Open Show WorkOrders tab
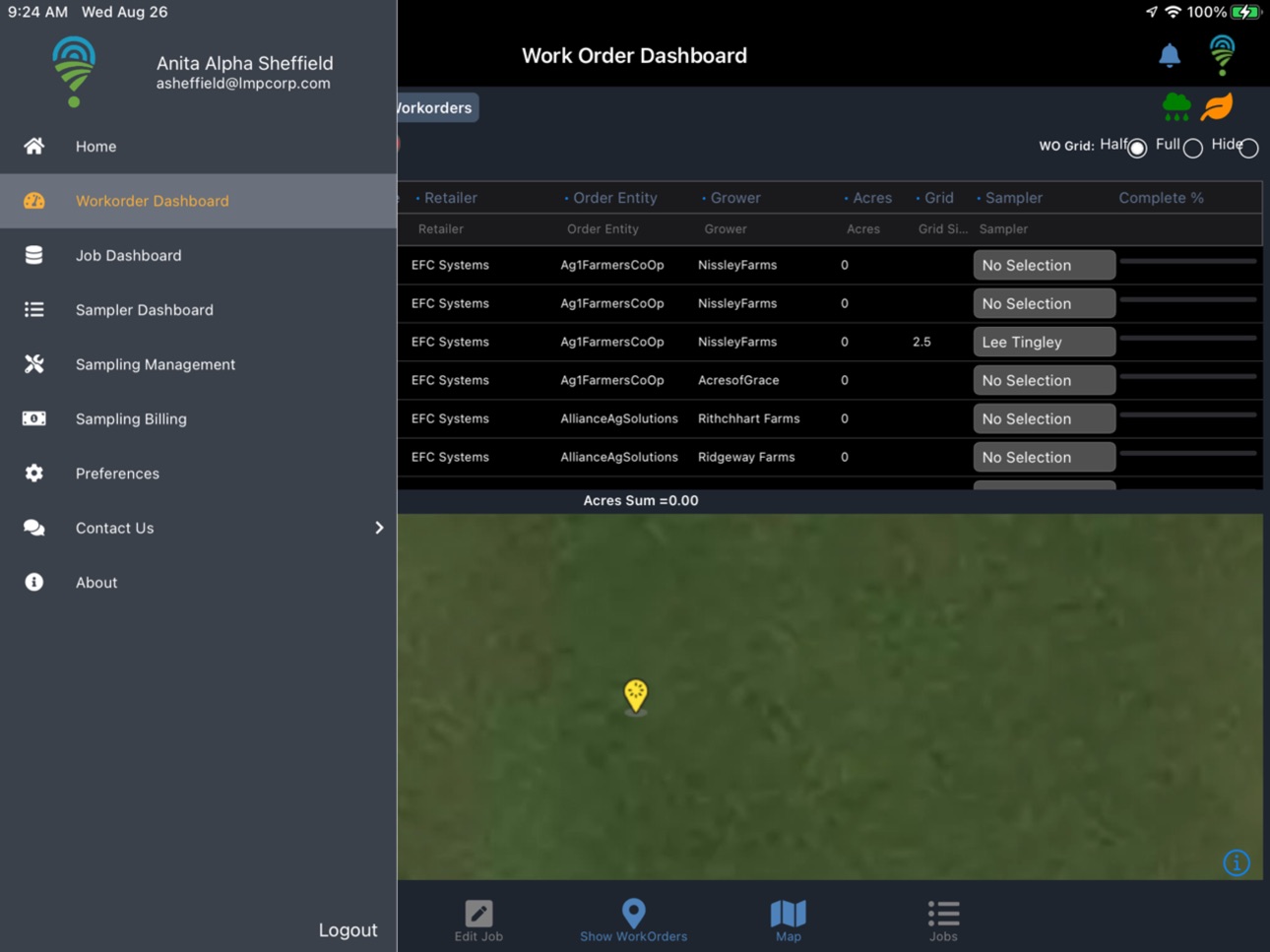 [633, 920]
